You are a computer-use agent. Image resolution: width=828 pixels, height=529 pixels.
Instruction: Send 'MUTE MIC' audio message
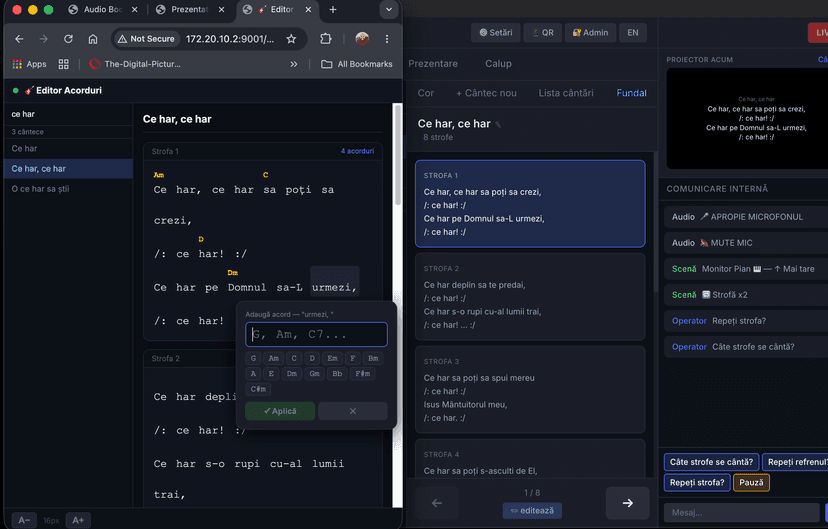[x=746, y=243]
